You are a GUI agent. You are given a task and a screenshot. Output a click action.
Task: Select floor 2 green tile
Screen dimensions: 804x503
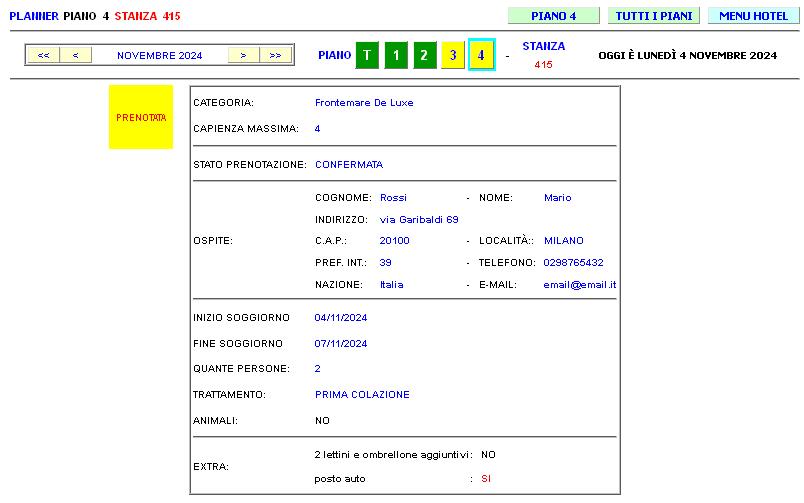(x=425, y=55)
